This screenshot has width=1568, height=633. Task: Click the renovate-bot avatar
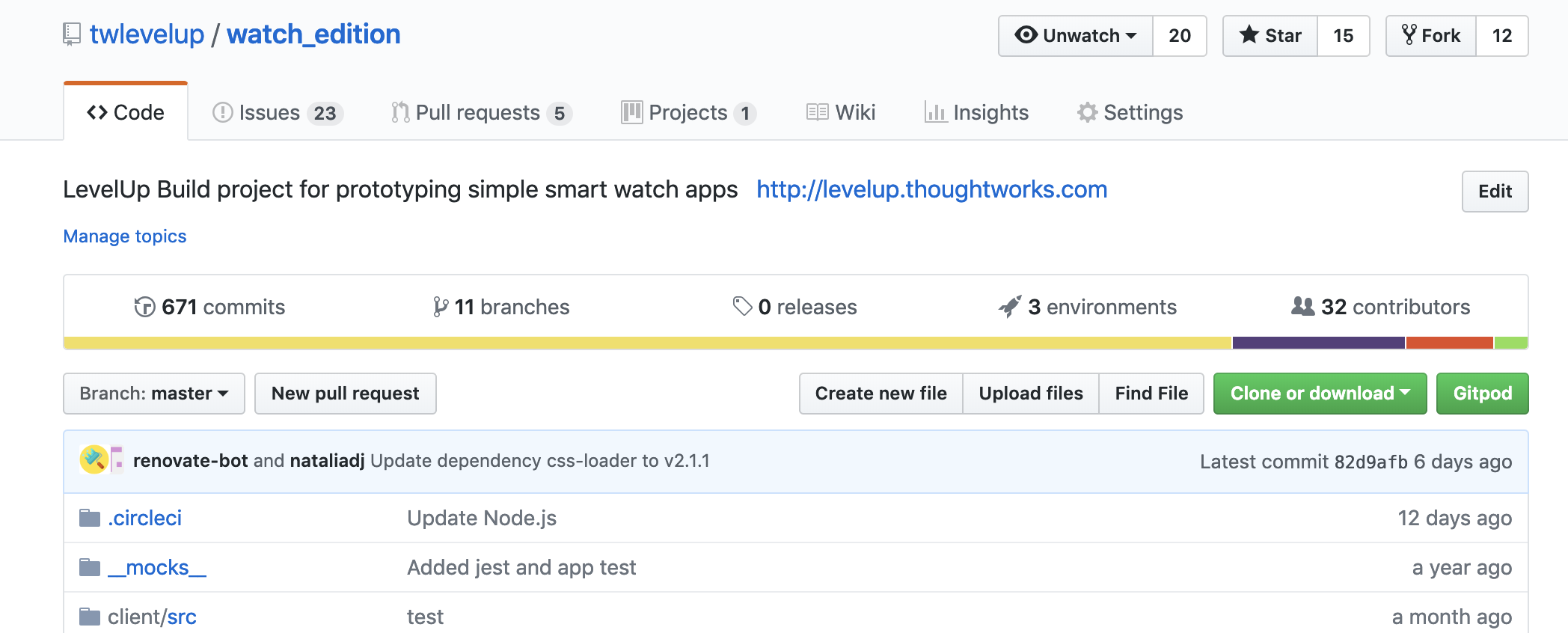(94, 460)
